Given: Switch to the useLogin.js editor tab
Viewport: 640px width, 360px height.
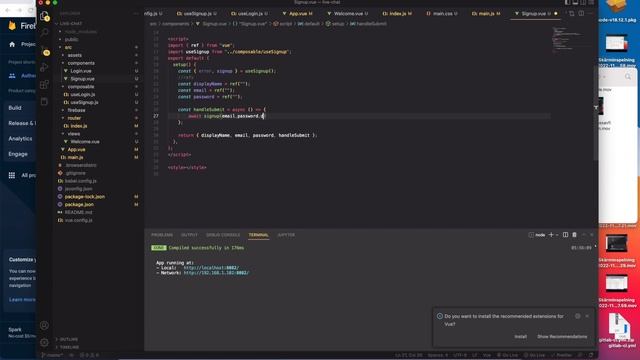Looking at the screenshot, I should pyautogui.click(x=249, y=13).
